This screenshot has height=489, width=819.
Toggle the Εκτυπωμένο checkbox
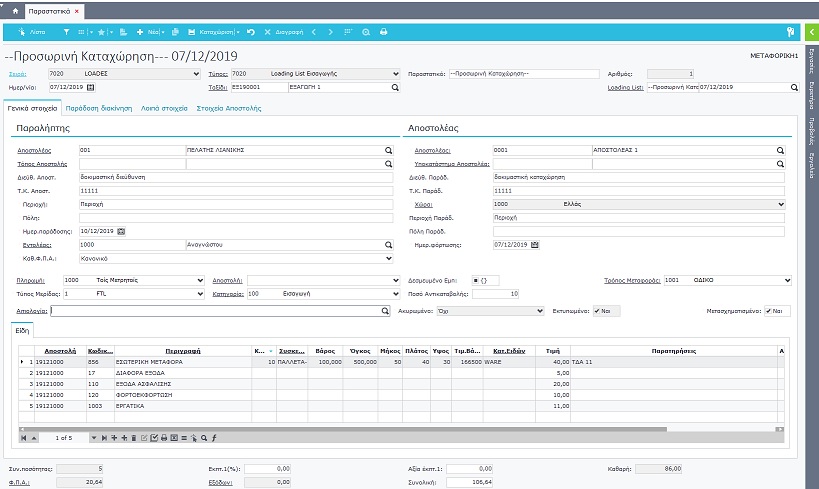[x=598, y=311]
